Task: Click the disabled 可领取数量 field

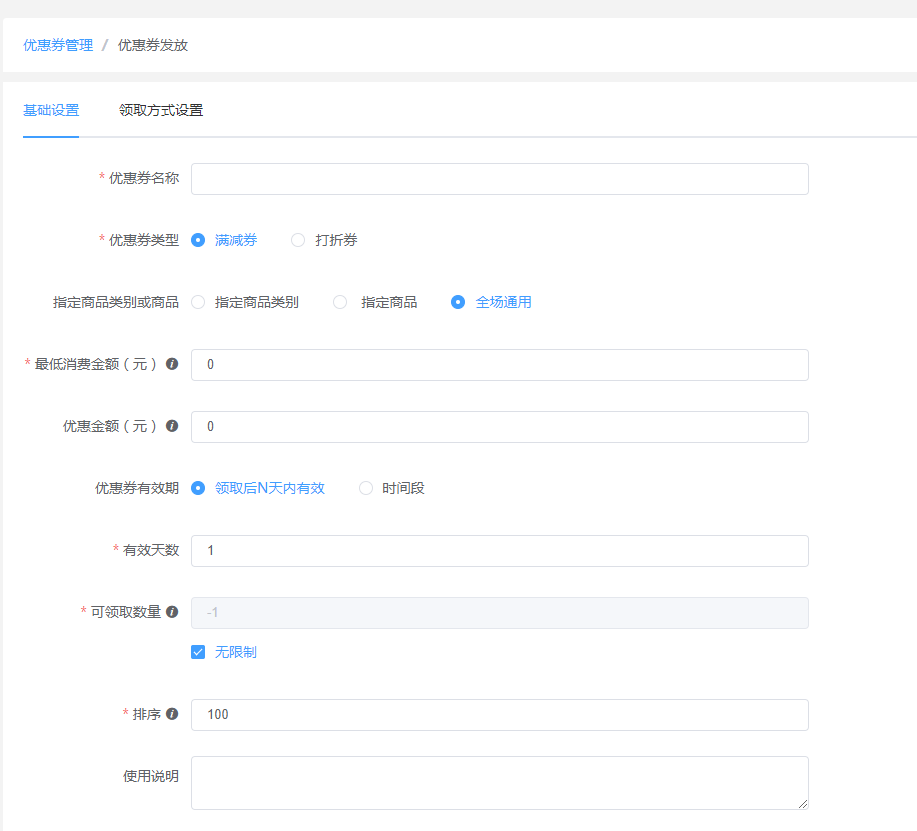Action: (x=499, y=613)
